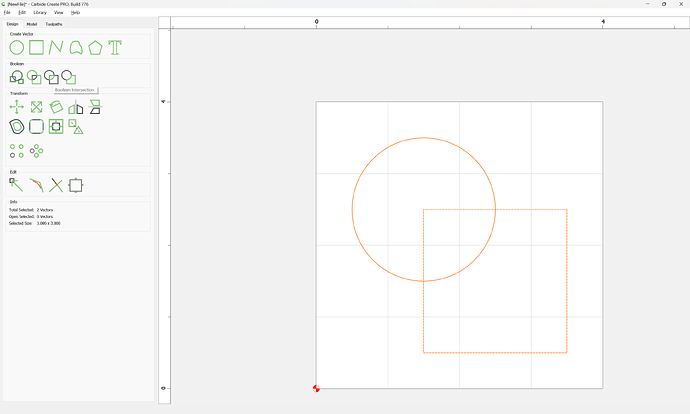Open the View menu
Image resolution: width=690 pixels, height=414 pixels.
click(x=59, y=13)
